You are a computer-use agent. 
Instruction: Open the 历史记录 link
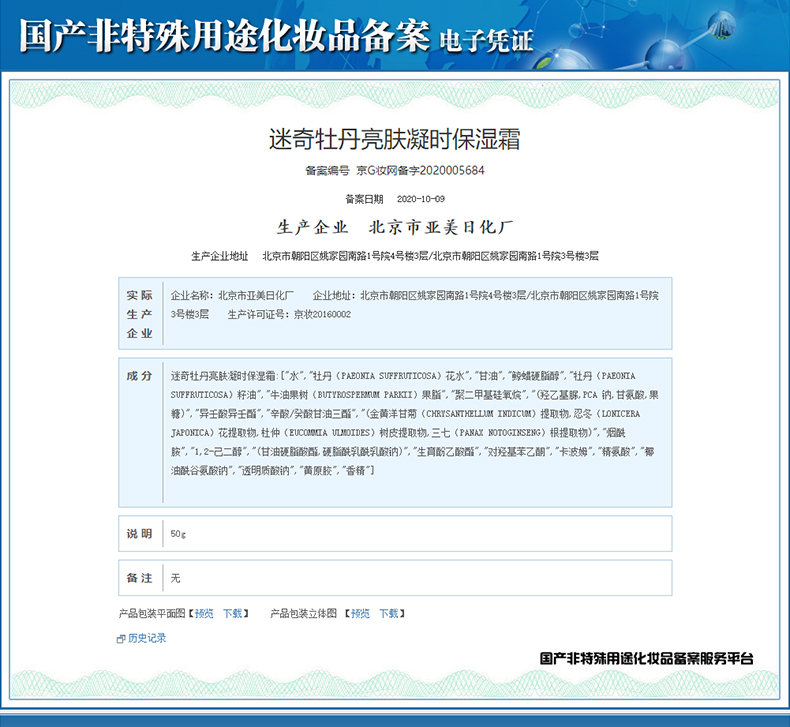(x=147, y=638)
